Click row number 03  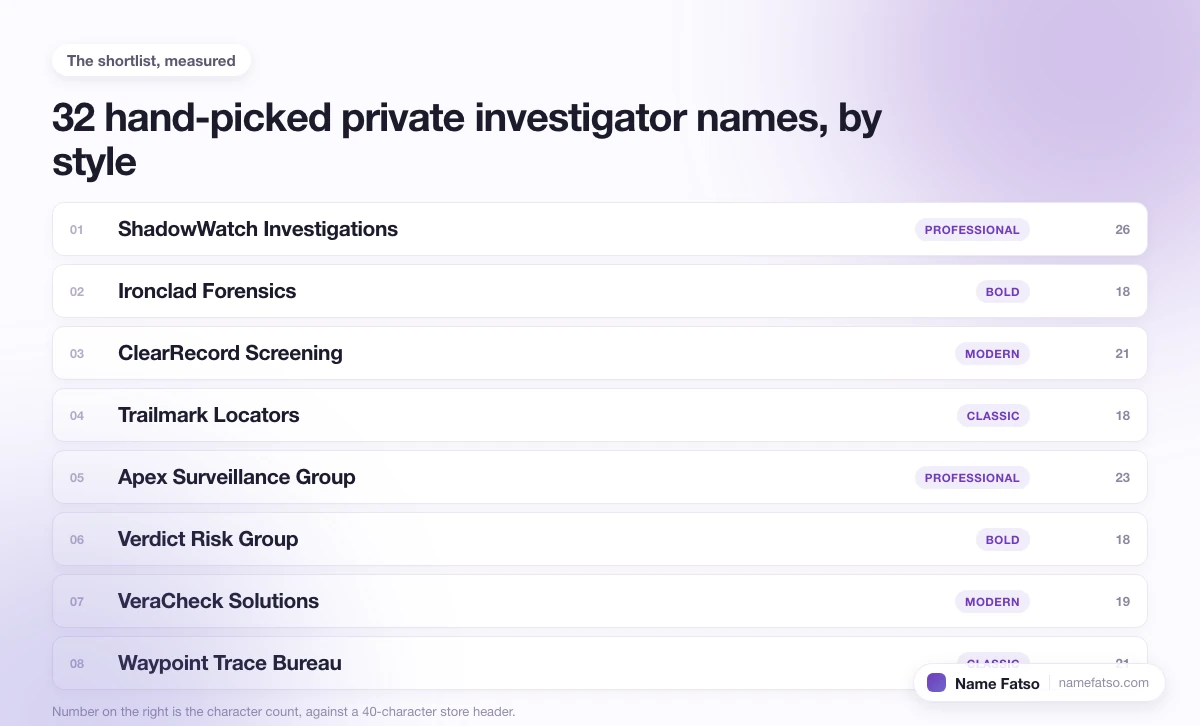77,354
